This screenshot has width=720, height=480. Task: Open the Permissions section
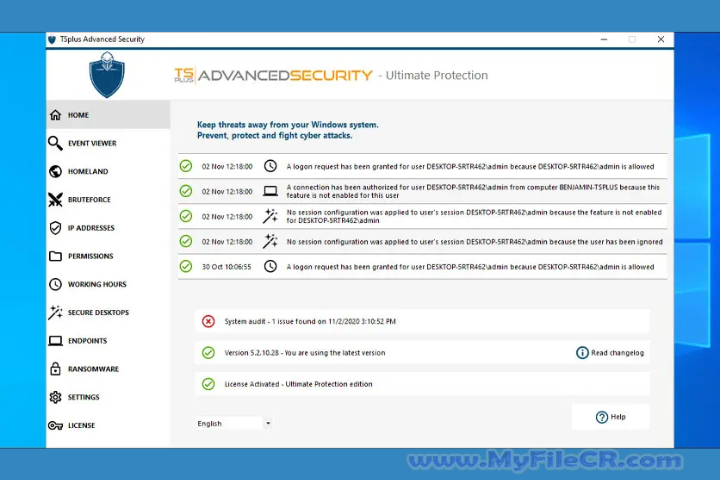point(108,256)
